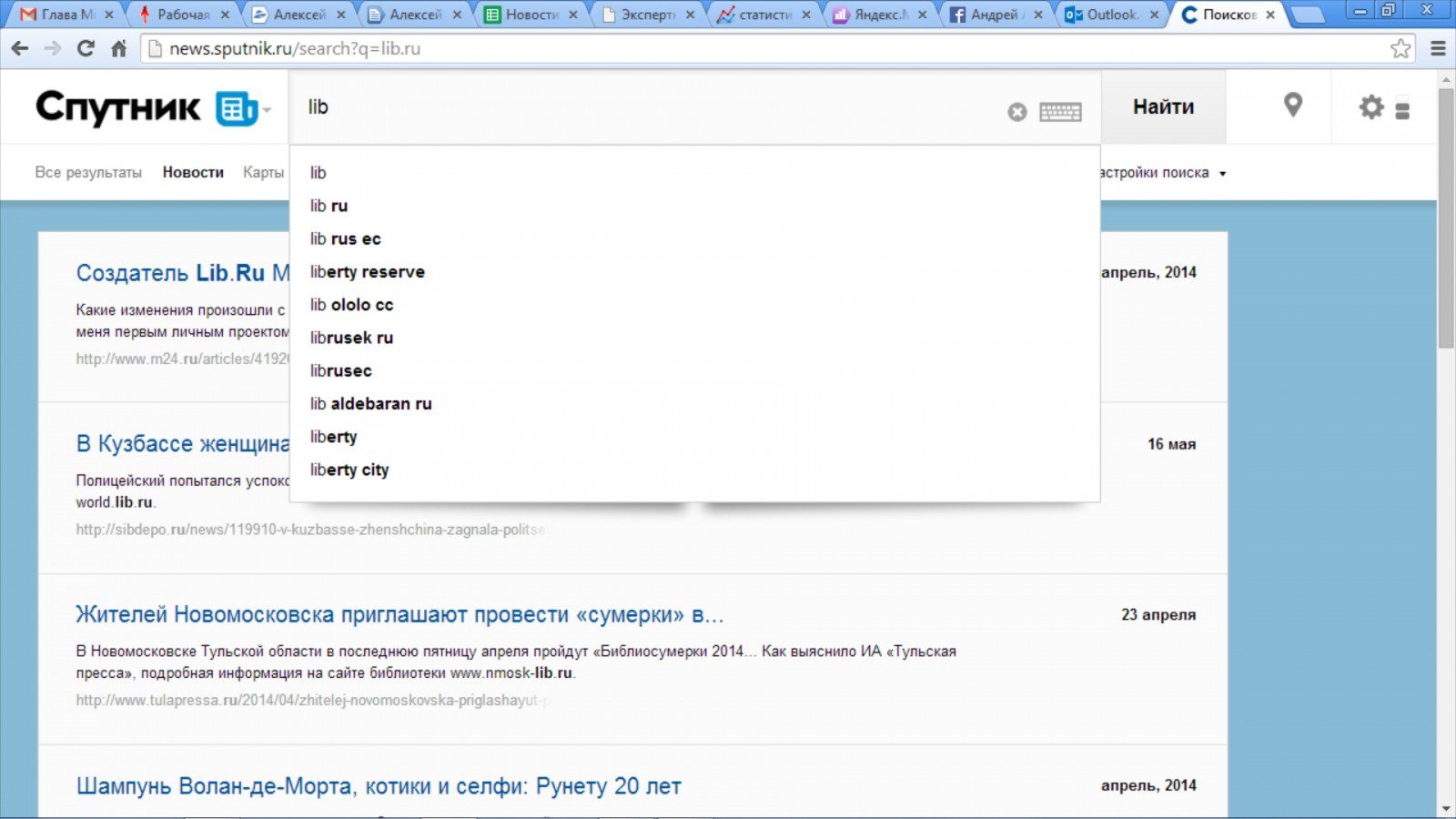This screenshot has height=819, width=1456.
Task: Open the 'Все результаты' category
Action: tap(88, 172)
